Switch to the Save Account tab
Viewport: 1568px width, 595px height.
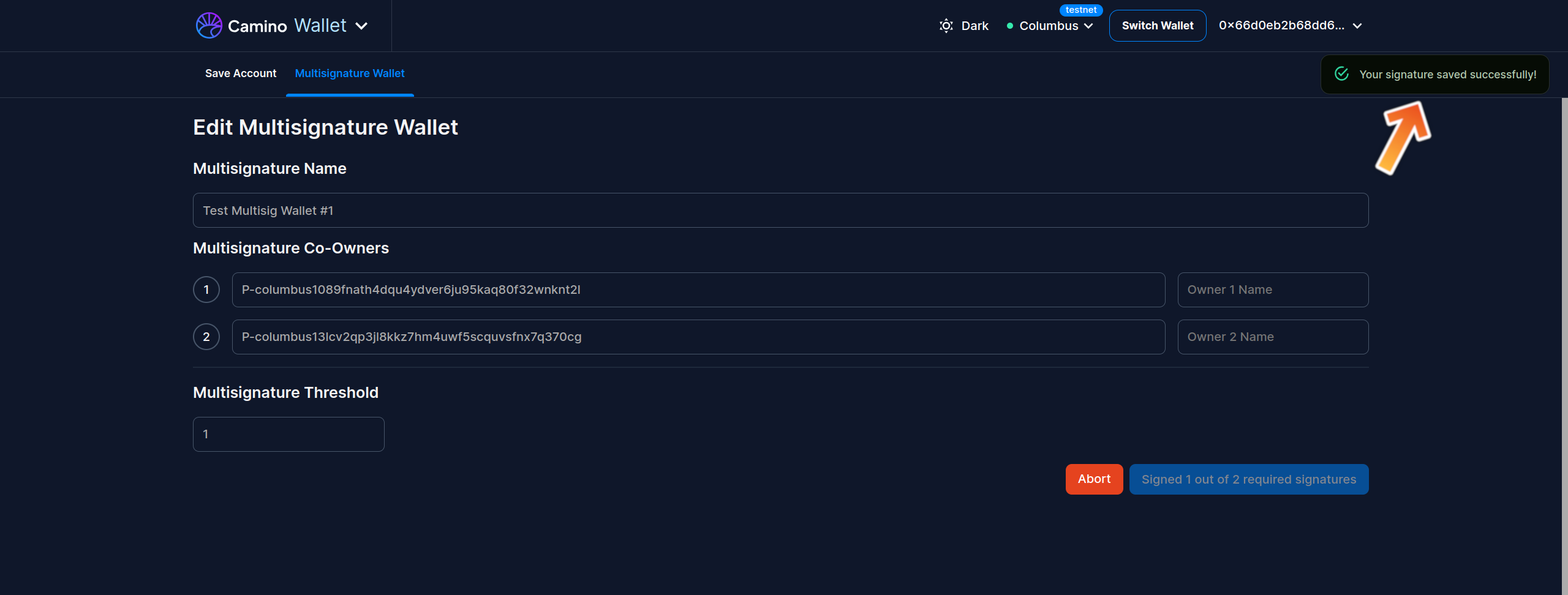[241, 73]
